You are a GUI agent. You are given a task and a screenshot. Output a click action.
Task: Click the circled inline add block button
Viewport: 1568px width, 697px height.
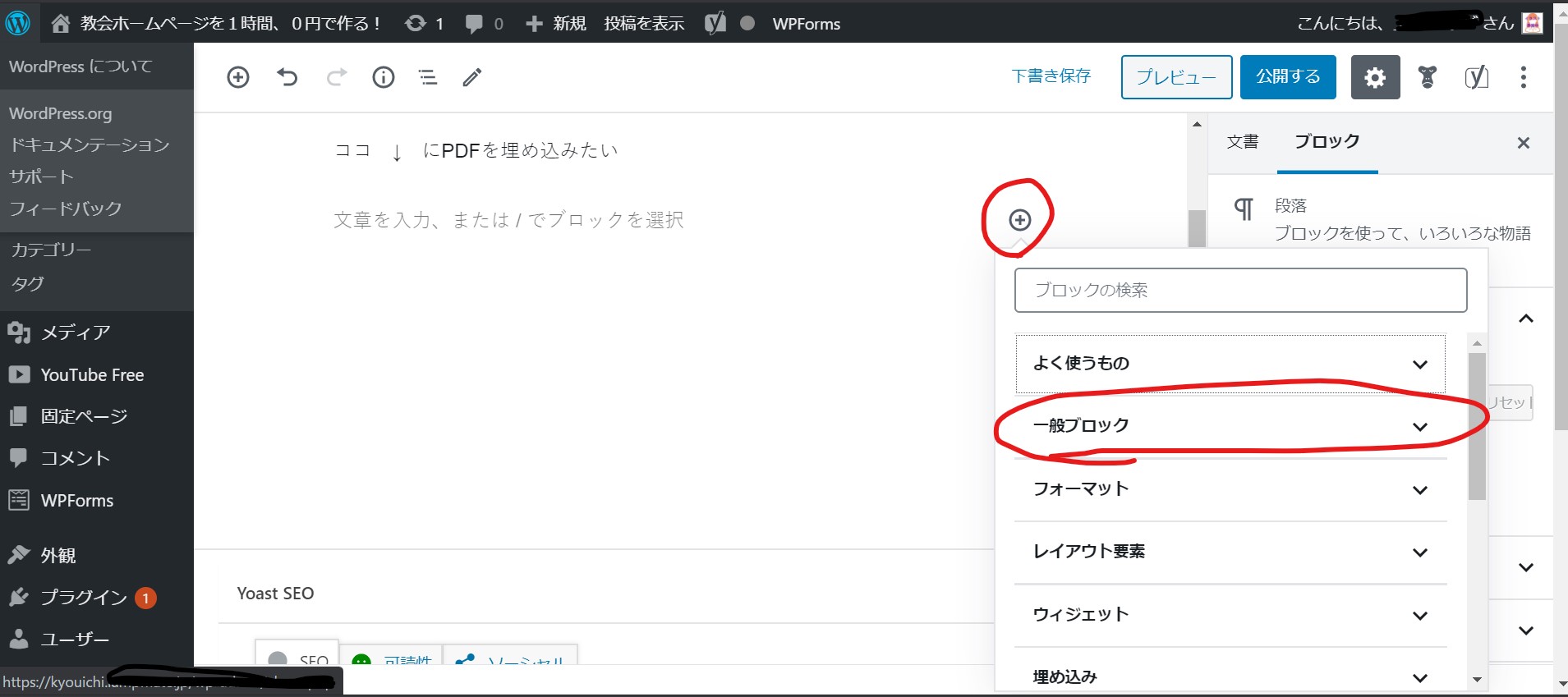click(1019, 220)
